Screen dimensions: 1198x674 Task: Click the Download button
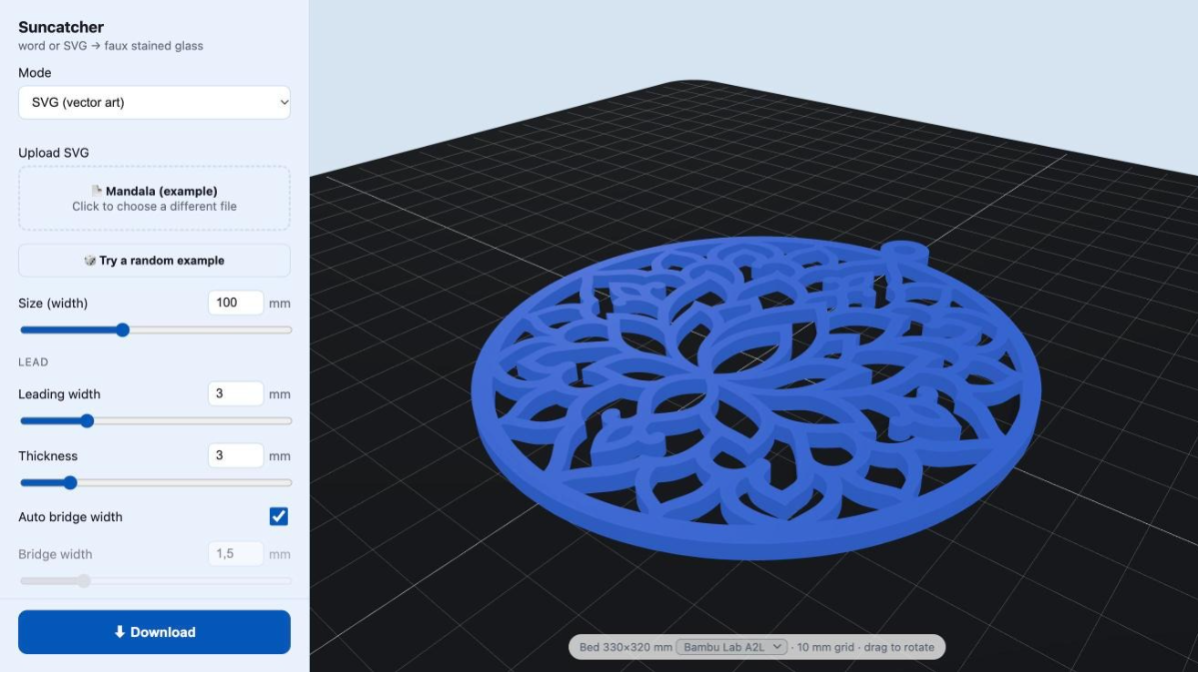pyautogui.click(x=154, y=632)
